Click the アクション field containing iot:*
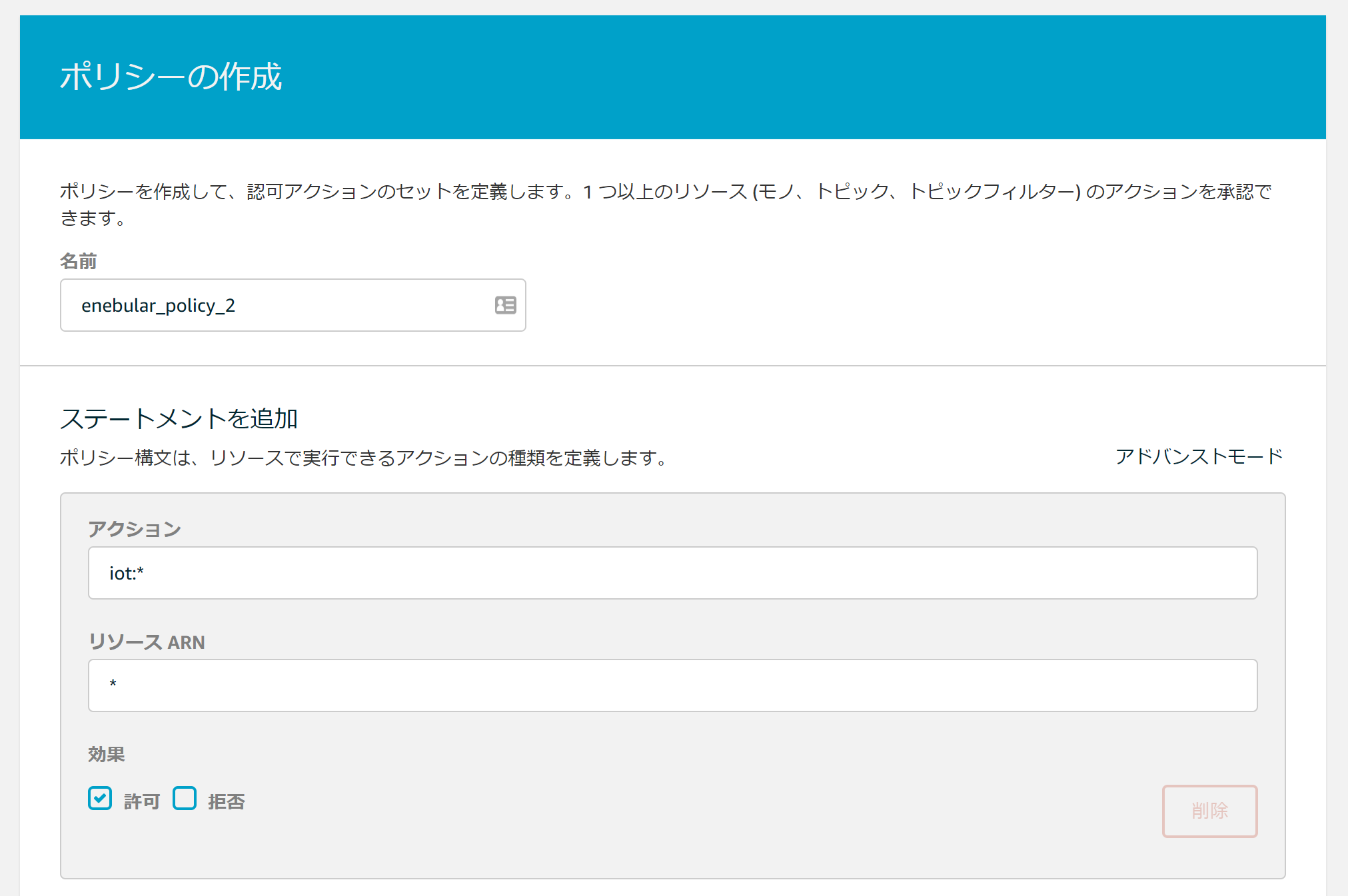The width and height of the screenshot is (1348, 896). (x=672, y=573)
